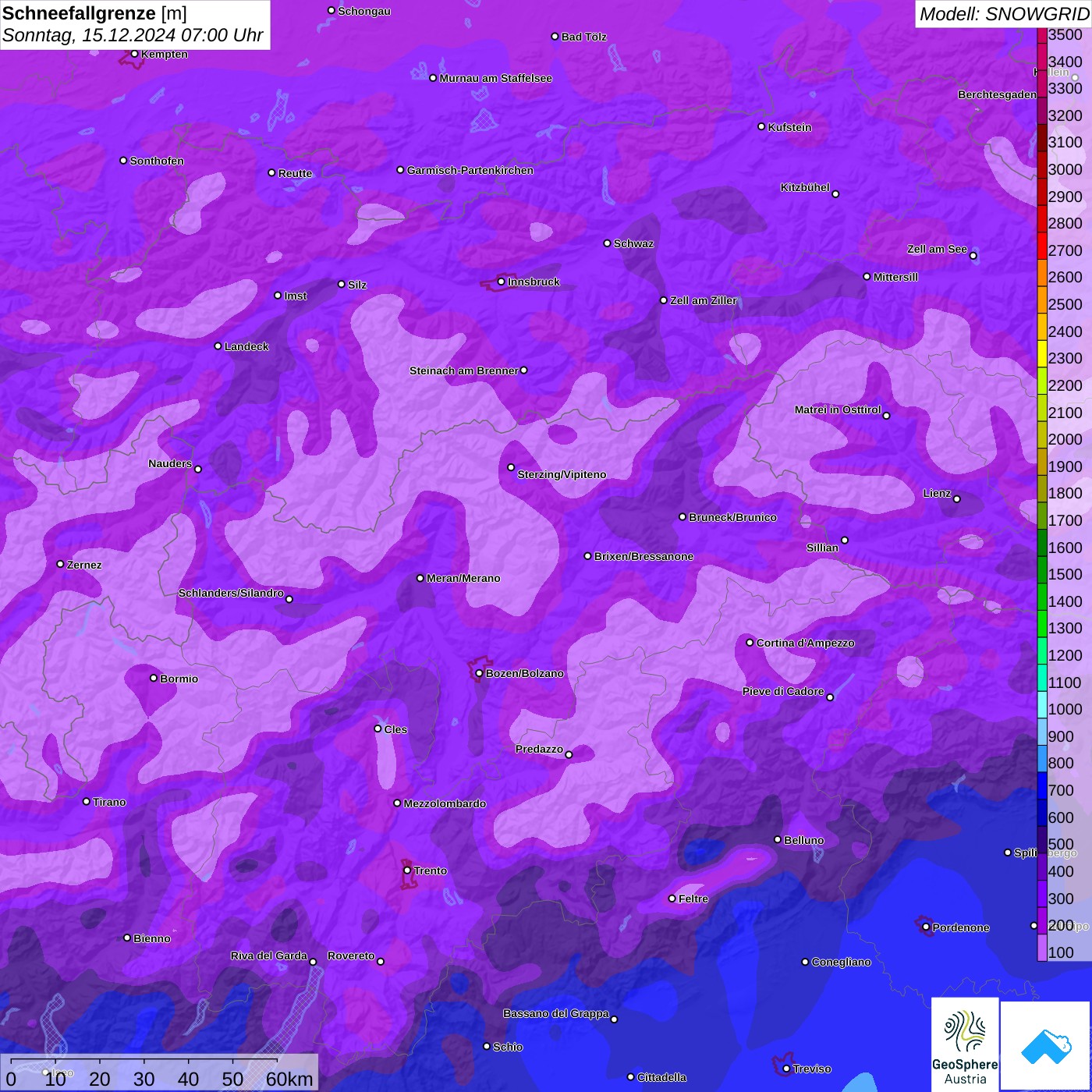This screenshot has height=1092, width=1092.
Task: Click the blue cloud logo at bottom right
Action: coord(1045,1045)
